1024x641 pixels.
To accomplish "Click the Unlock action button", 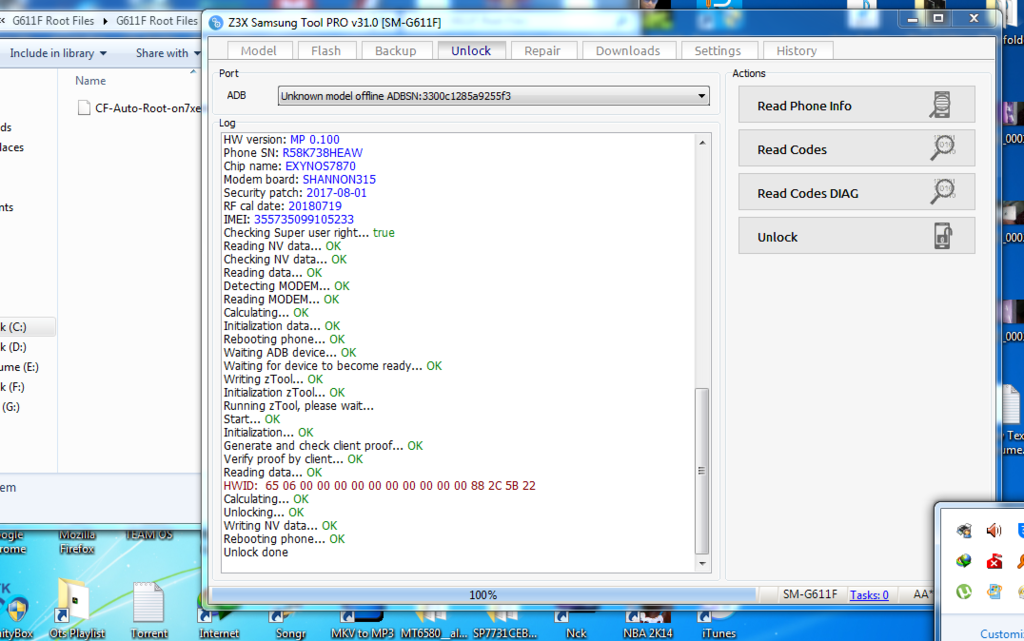I will (856, 236).
